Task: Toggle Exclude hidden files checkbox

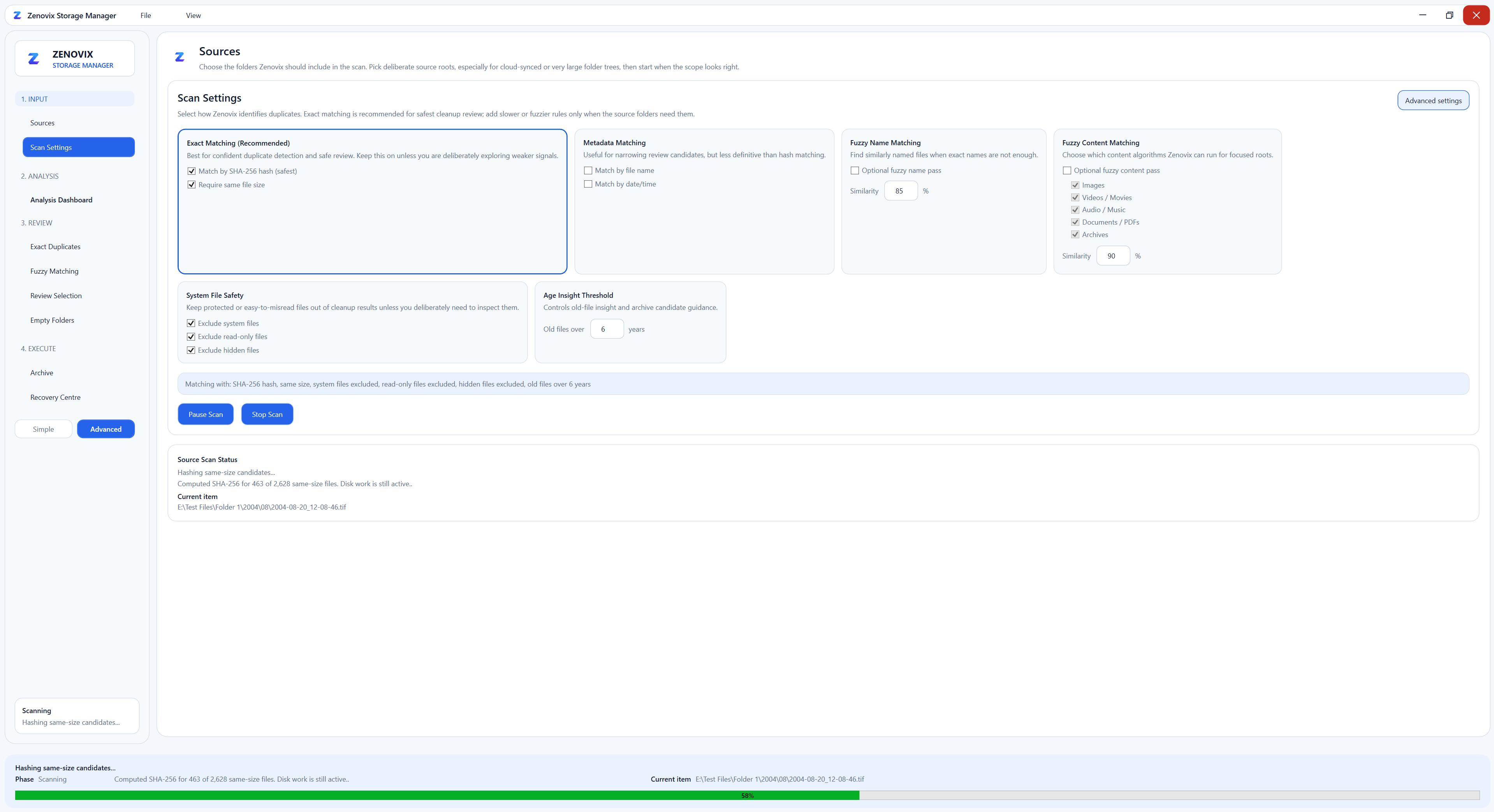Action: (191, 350)
